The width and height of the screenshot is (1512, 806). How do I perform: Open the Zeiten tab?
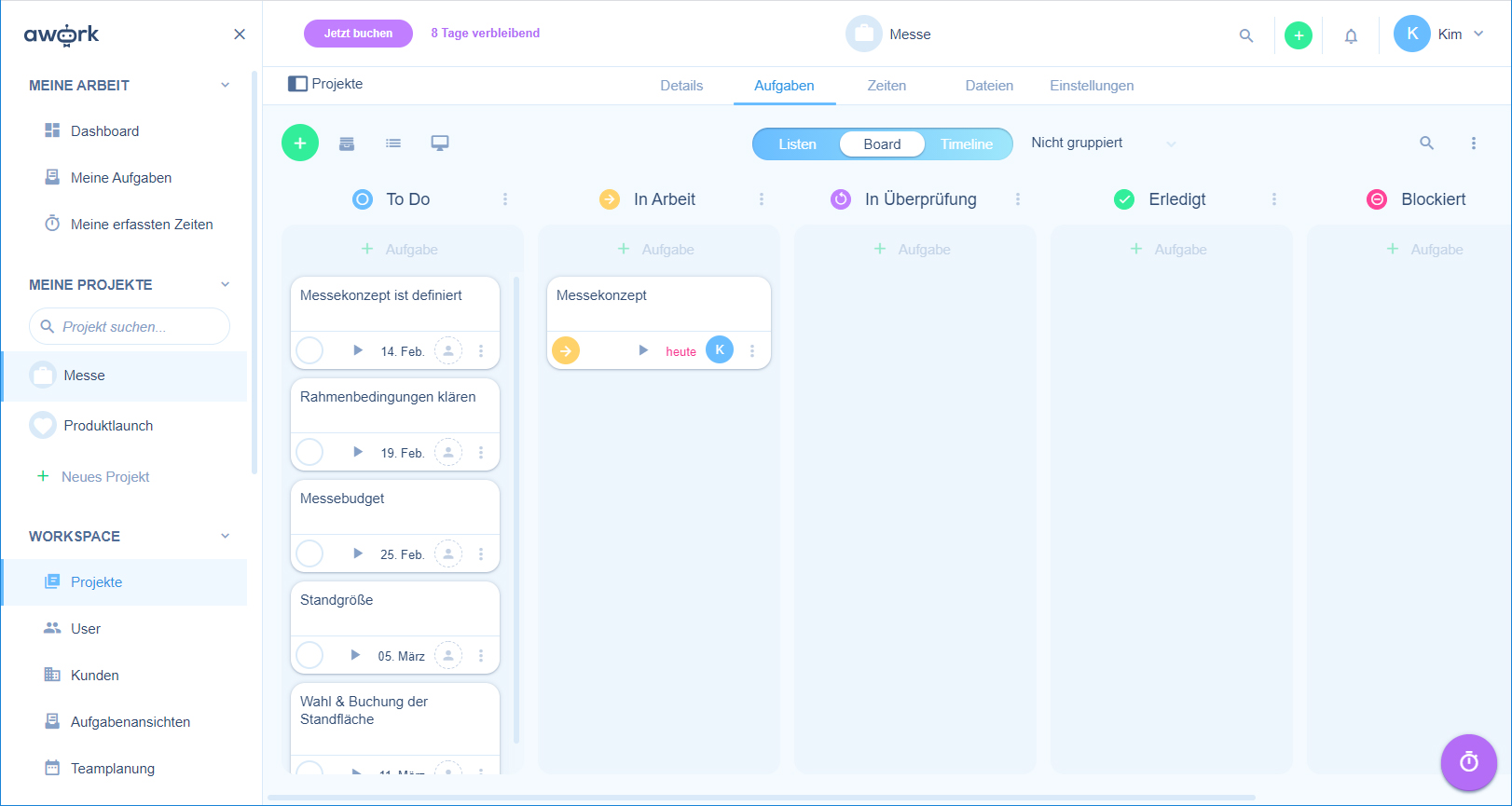coord(887,86)
